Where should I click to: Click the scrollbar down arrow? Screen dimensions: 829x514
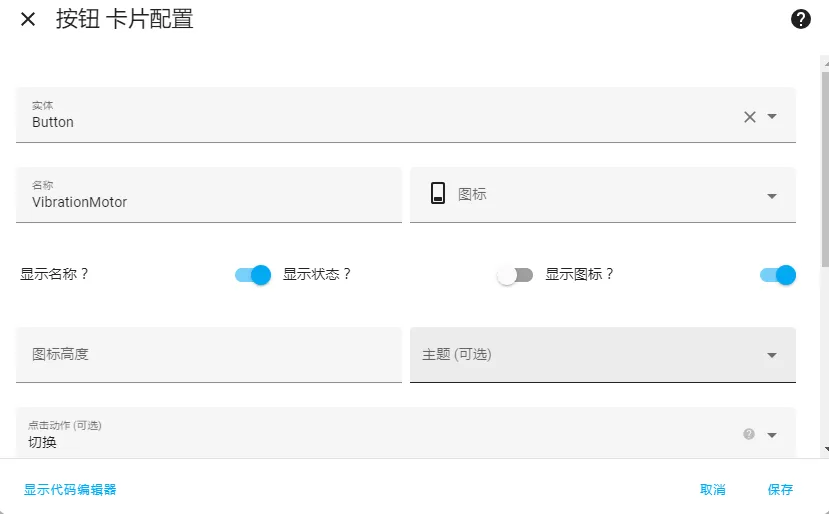826,449
